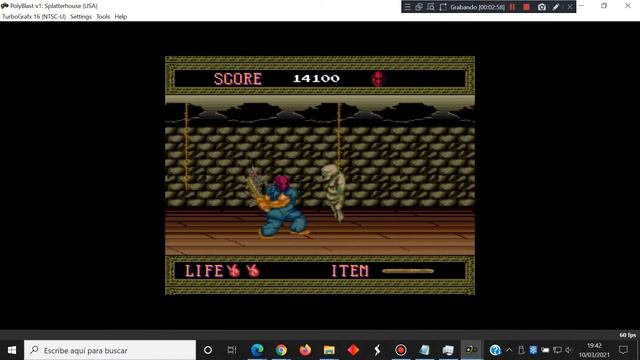The width and height of the screenshot is (640, 360).
Task: Open the printer-like app on taskbar
Action: 448,350
